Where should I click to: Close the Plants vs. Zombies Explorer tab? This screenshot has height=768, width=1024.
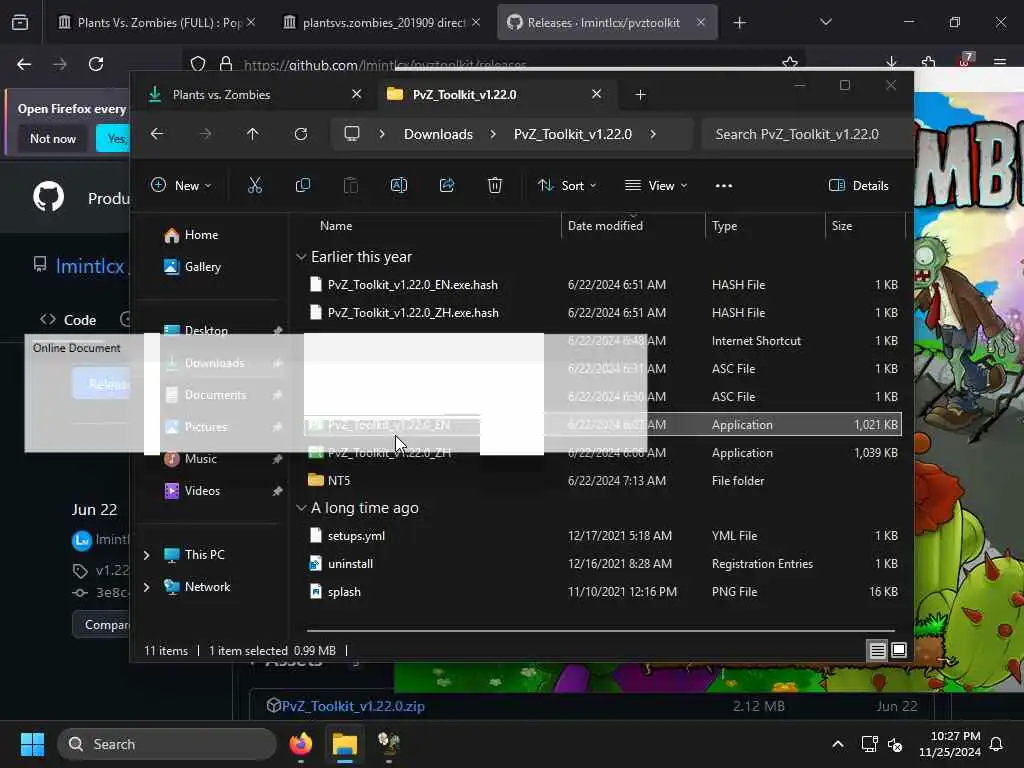[357, 94]
